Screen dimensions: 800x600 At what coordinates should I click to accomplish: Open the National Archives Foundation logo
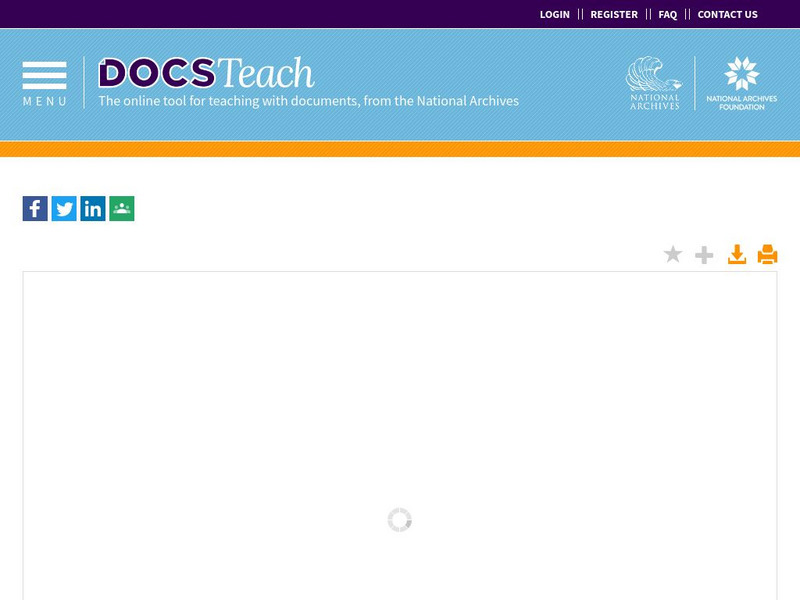click(x=741, y=83)
